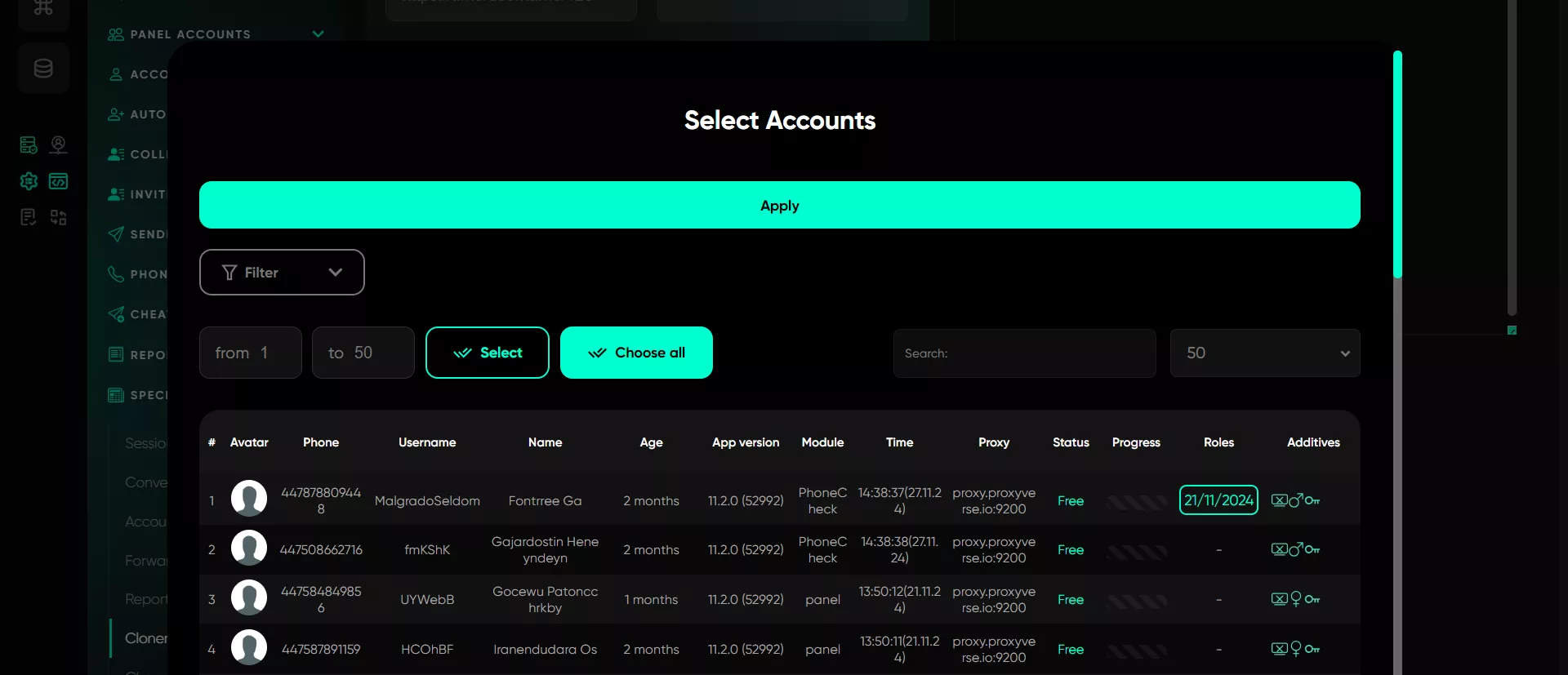The image size is (1568, 675).
Task: Click the name Fontrree Ga
Action: pos(545,501)
